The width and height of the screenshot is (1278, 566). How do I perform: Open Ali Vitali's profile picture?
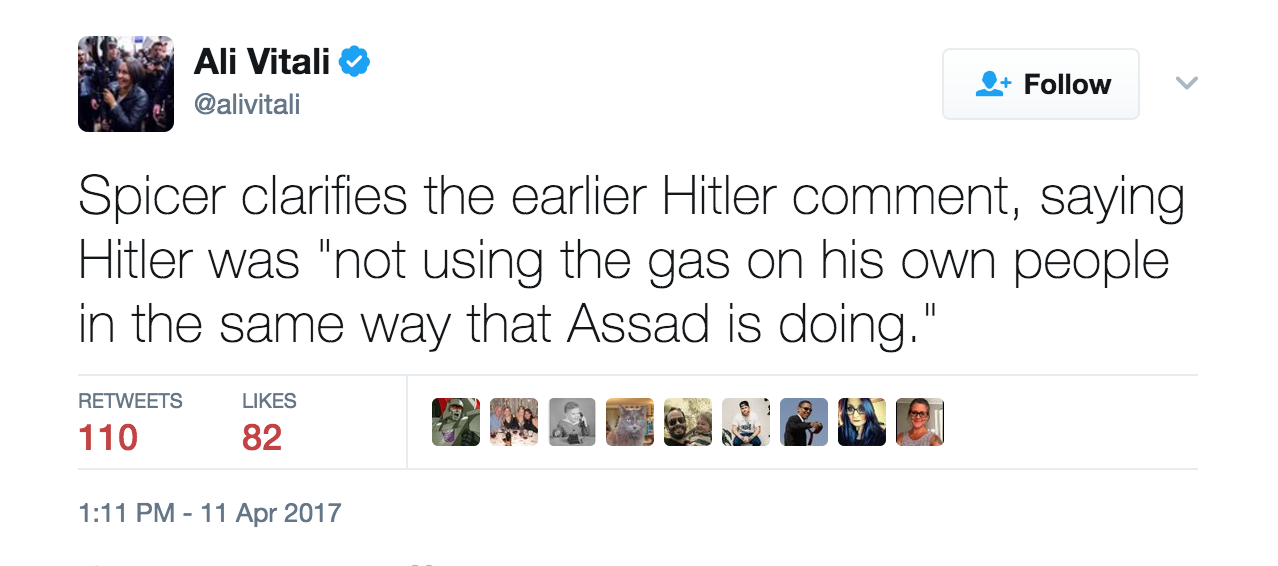(126, 84)
